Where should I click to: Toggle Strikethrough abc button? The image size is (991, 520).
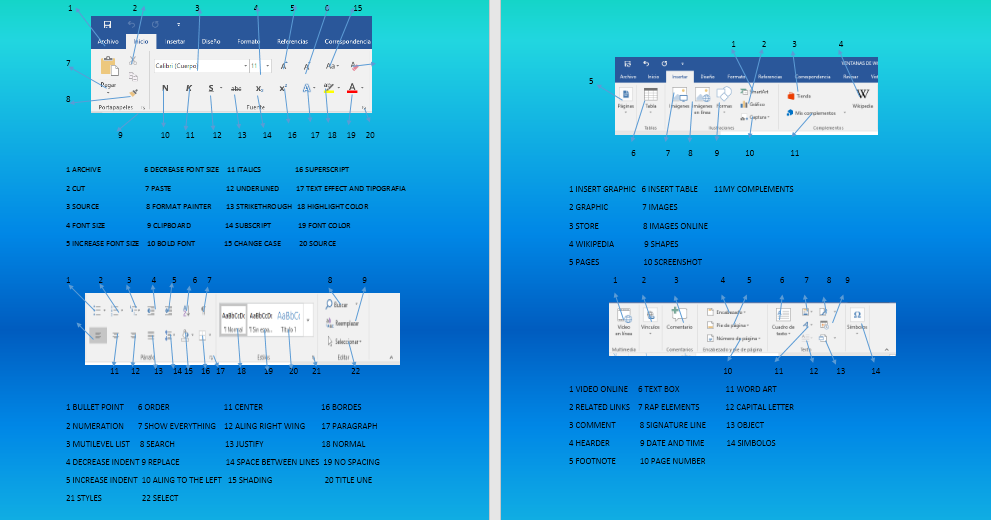point(236,88)
